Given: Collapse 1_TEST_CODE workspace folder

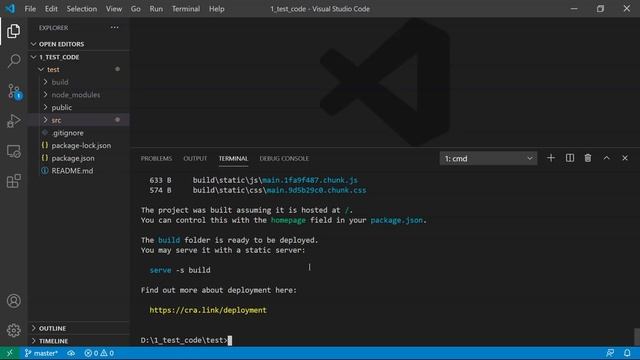Looking at the screenshot, I should coord(78,57).
